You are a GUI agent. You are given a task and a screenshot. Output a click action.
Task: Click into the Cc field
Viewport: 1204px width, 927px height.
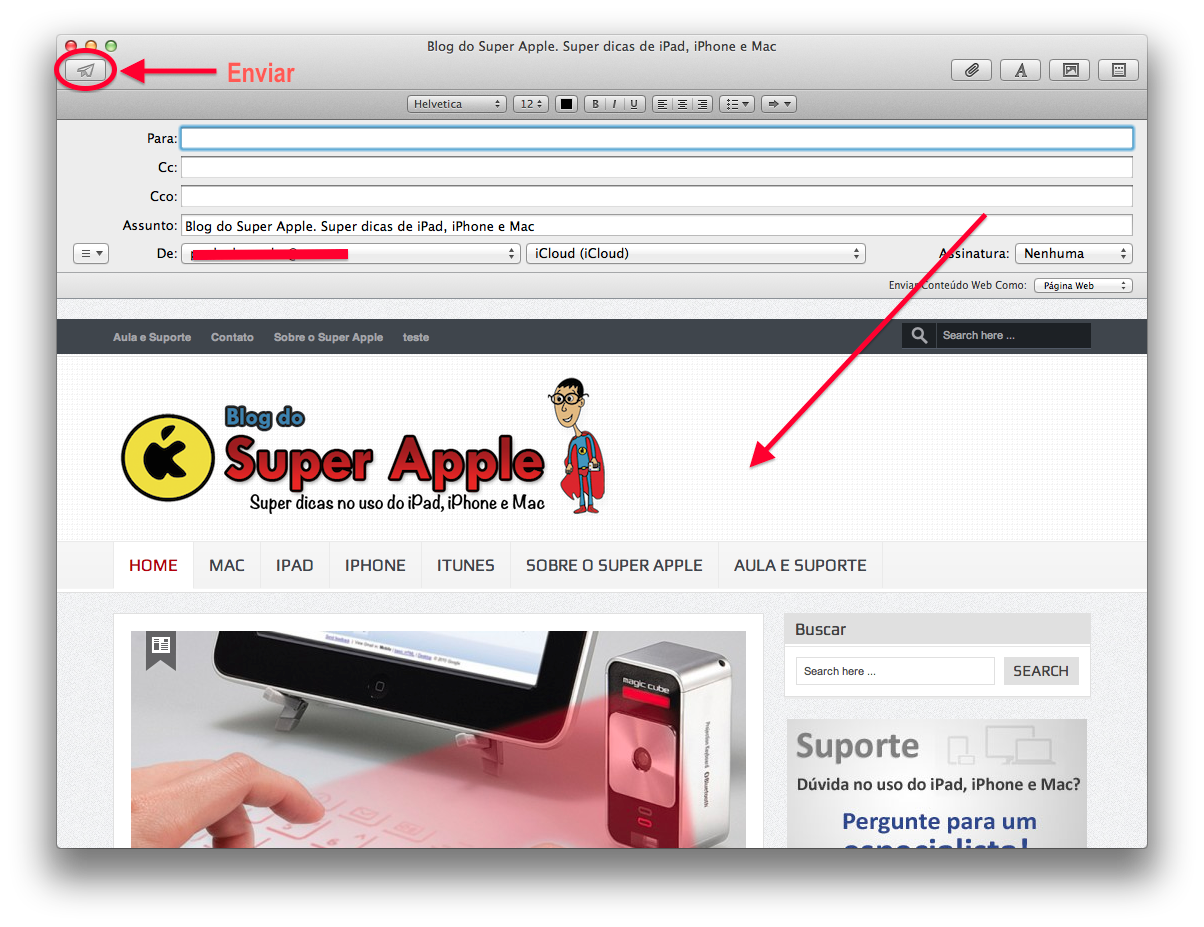[x=657, y=167]
